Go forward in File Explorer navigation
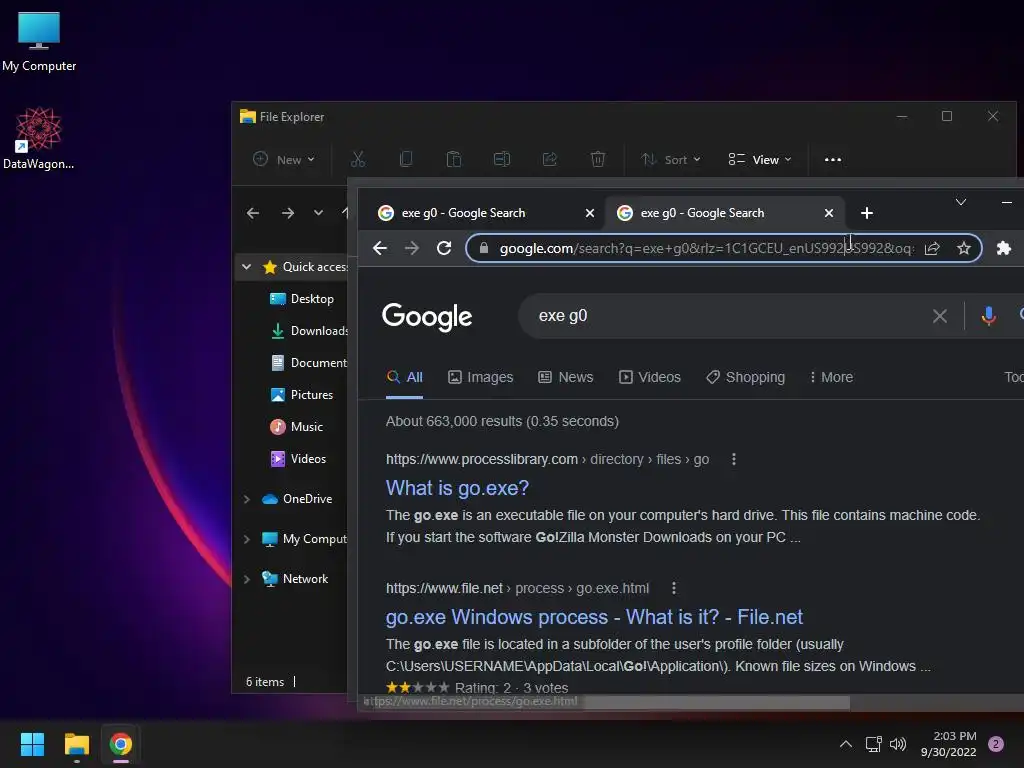1024x768 pixels. coord(287,213)
